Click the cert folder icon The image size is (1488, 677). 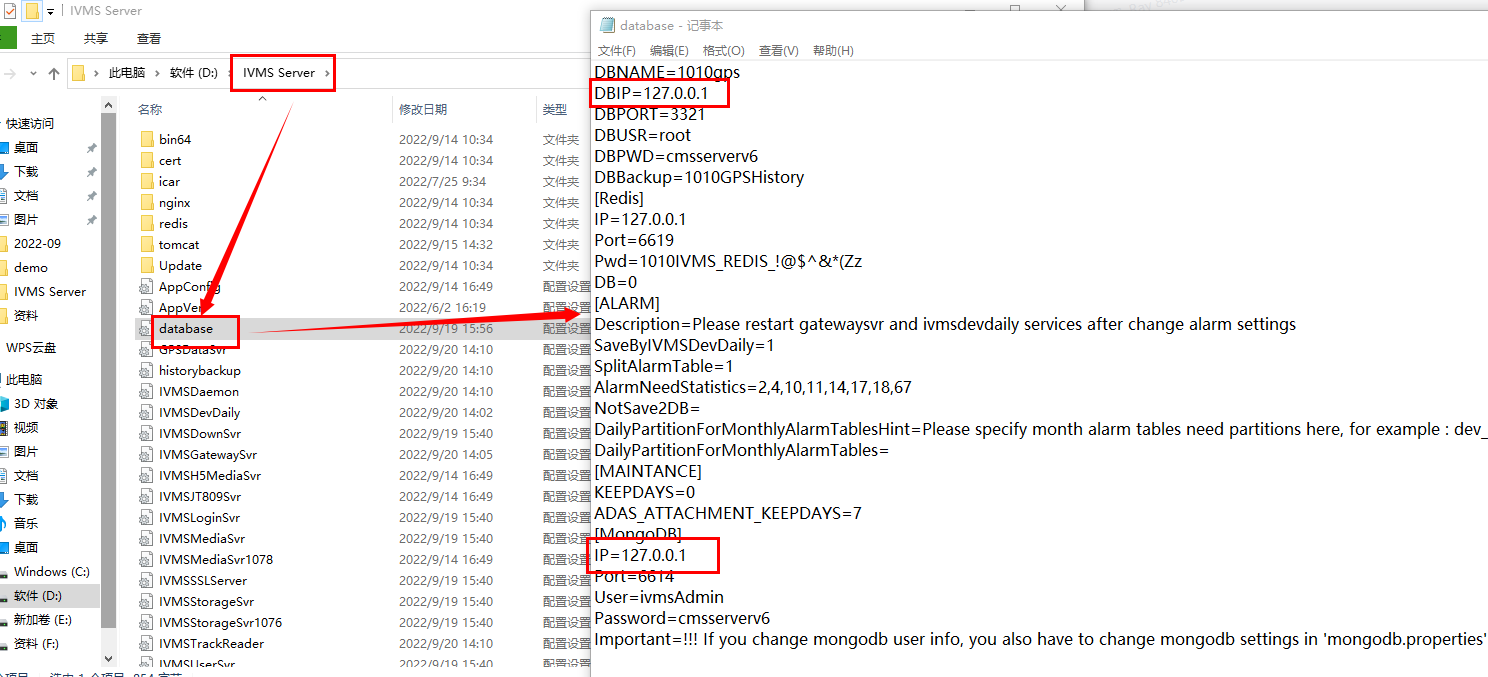147,160
